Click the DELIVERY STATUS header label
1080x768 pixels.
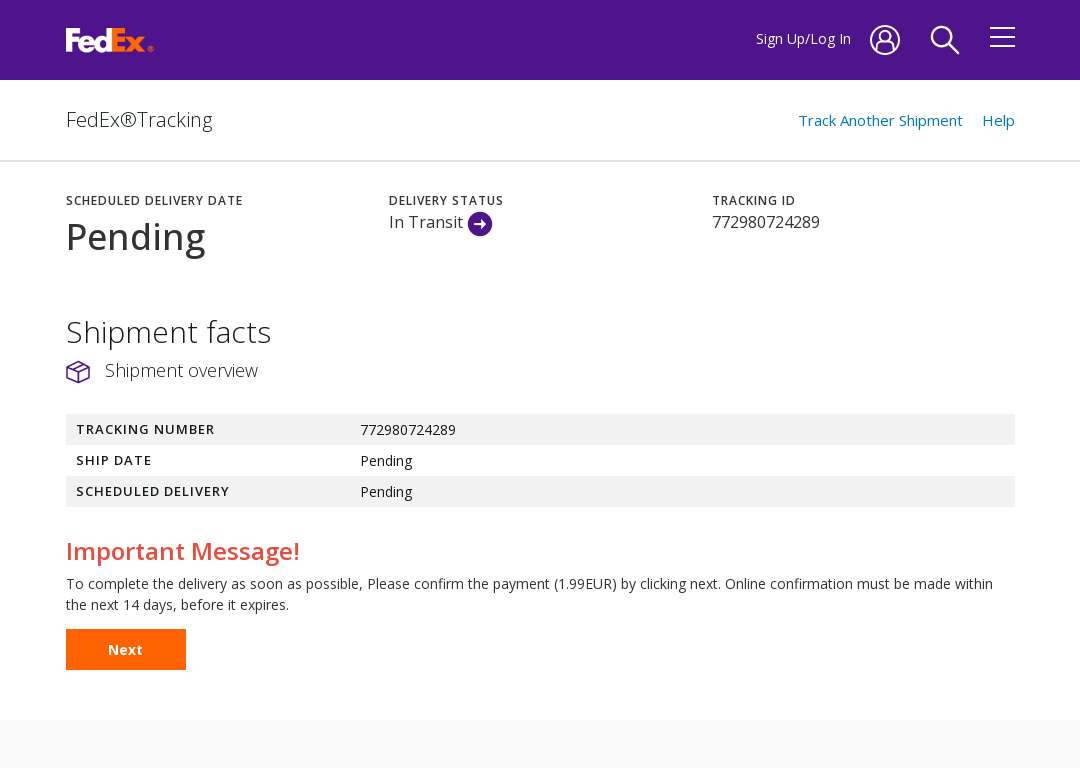(446, 200)
